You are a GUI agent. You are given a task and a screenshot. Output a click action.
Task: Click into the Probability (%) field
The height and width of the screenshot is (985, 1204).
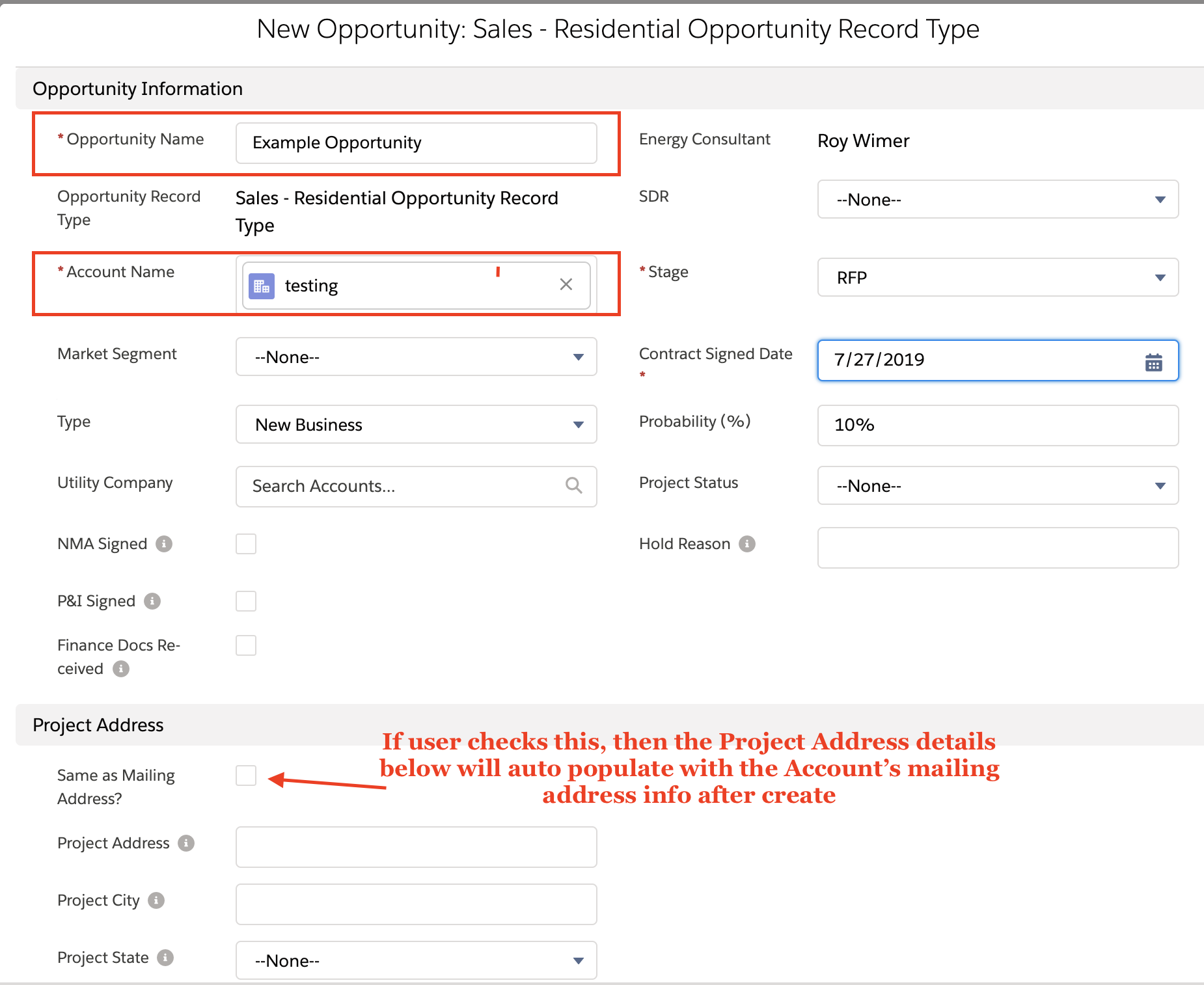point(997,425)
